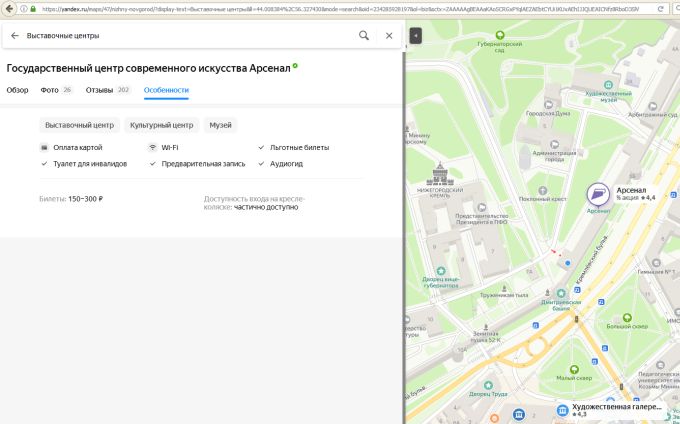Click Малый сквер park marker
Viewport: 680px width, 424px height.
(x=574, y=370)
